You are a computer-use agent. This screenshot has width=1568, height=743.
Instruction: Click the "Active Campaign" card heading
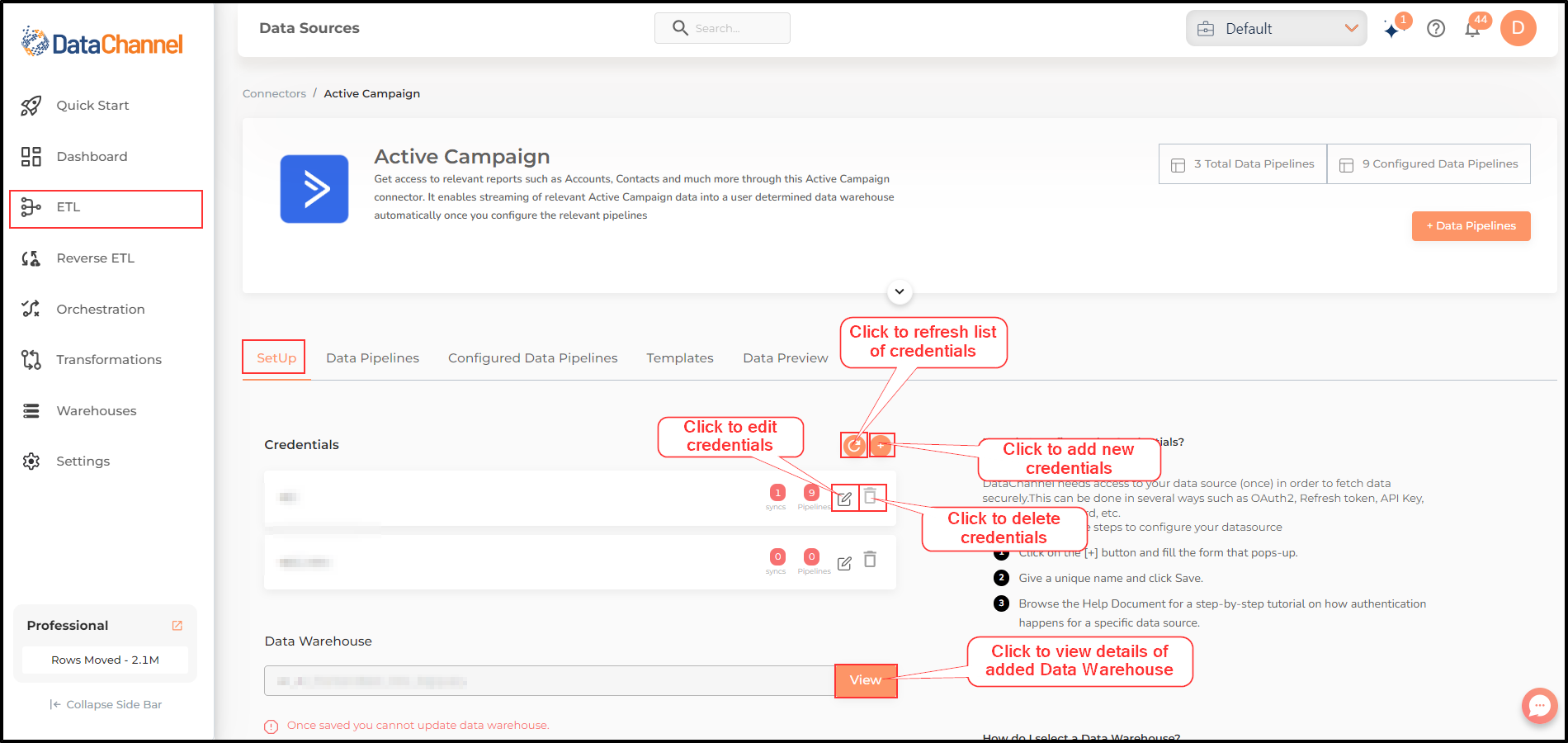click(x=462, y=157)
